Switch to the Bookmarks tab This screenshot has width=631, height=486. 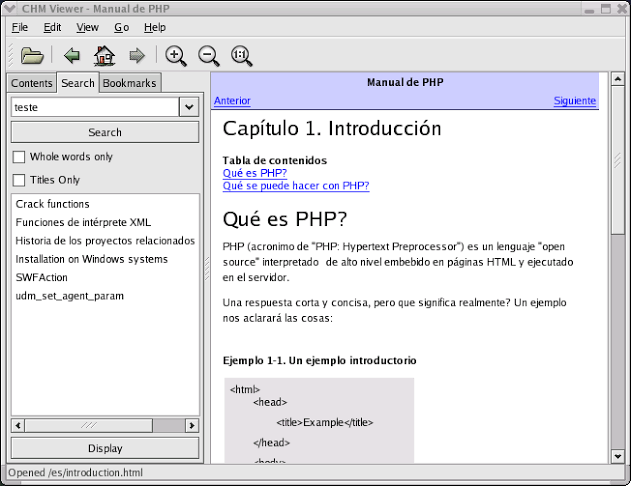pos(130,83)
